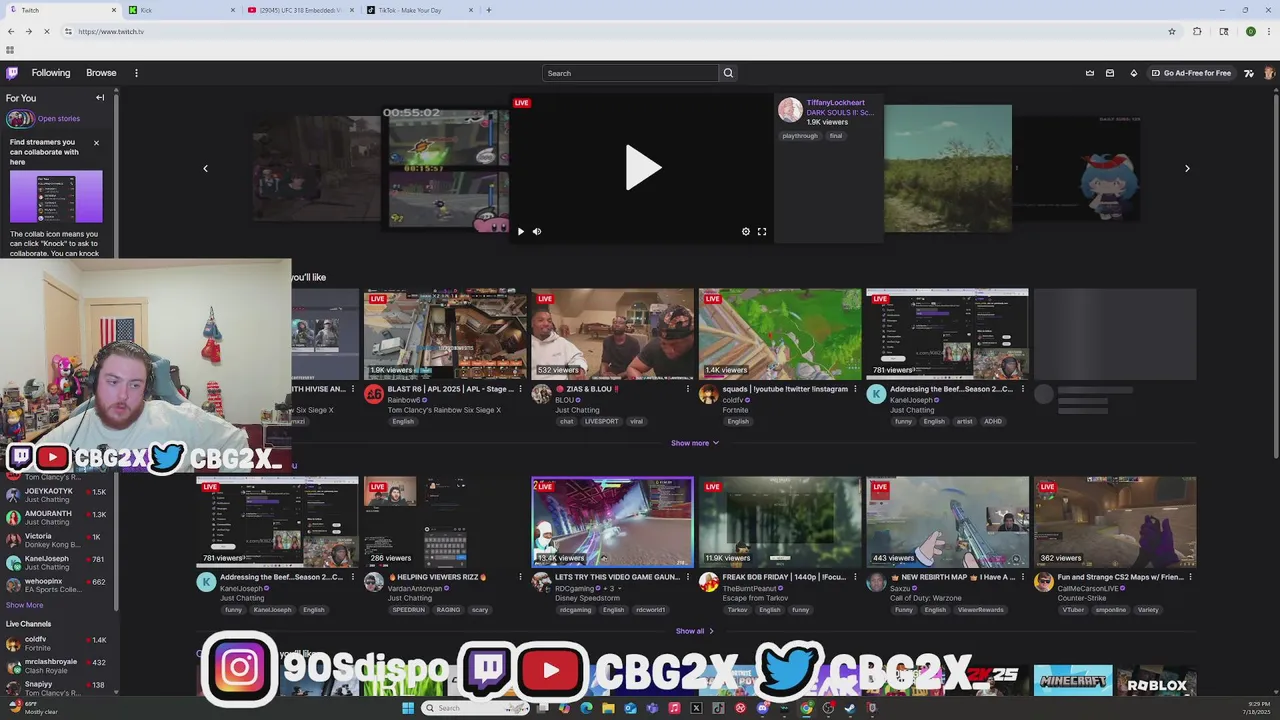Open the user profile avatar menu

pos(1269,73)
